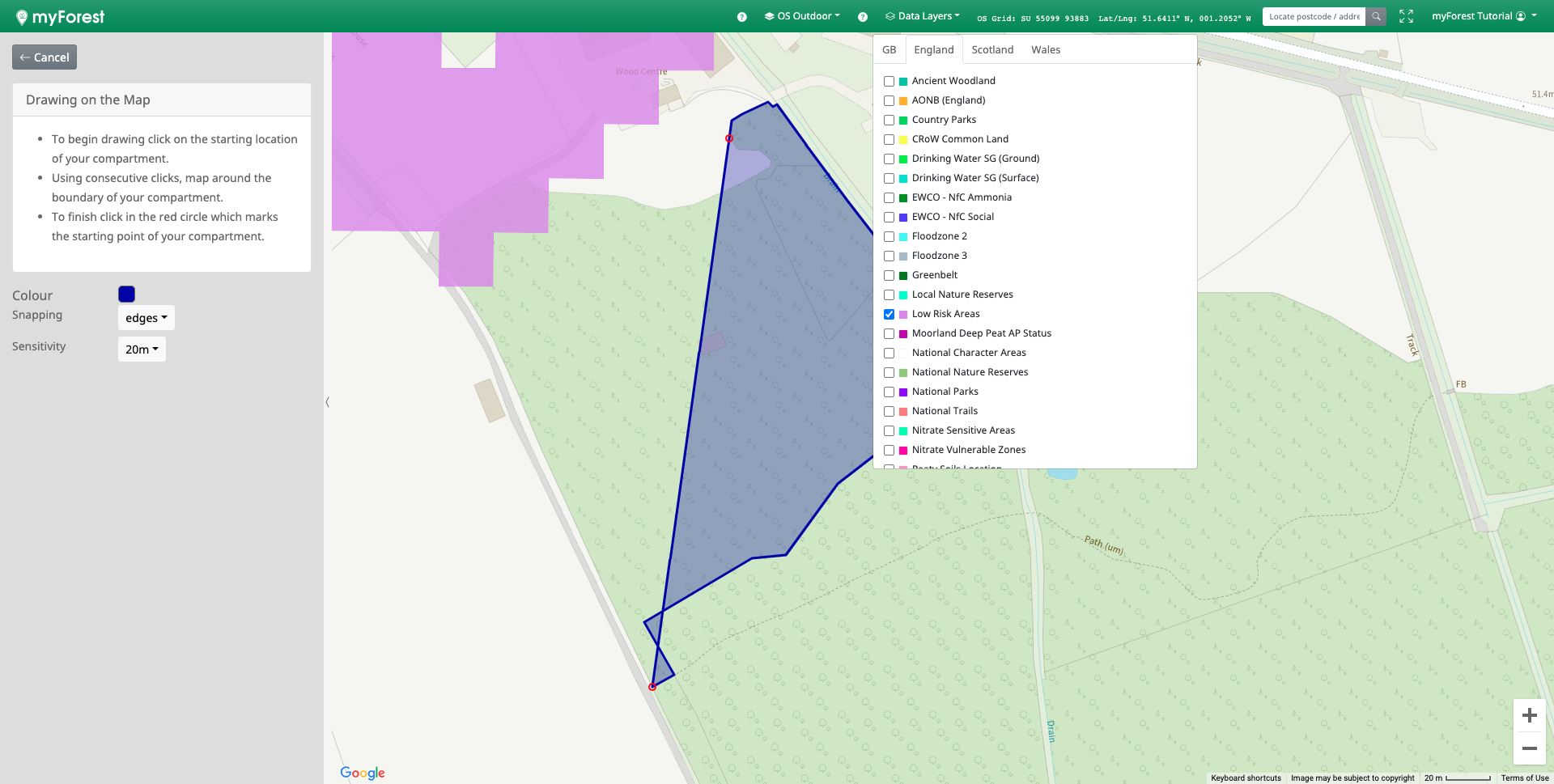
Task: Expand the OS Outdoor basemap menu
Action: [x=802, y=16]
